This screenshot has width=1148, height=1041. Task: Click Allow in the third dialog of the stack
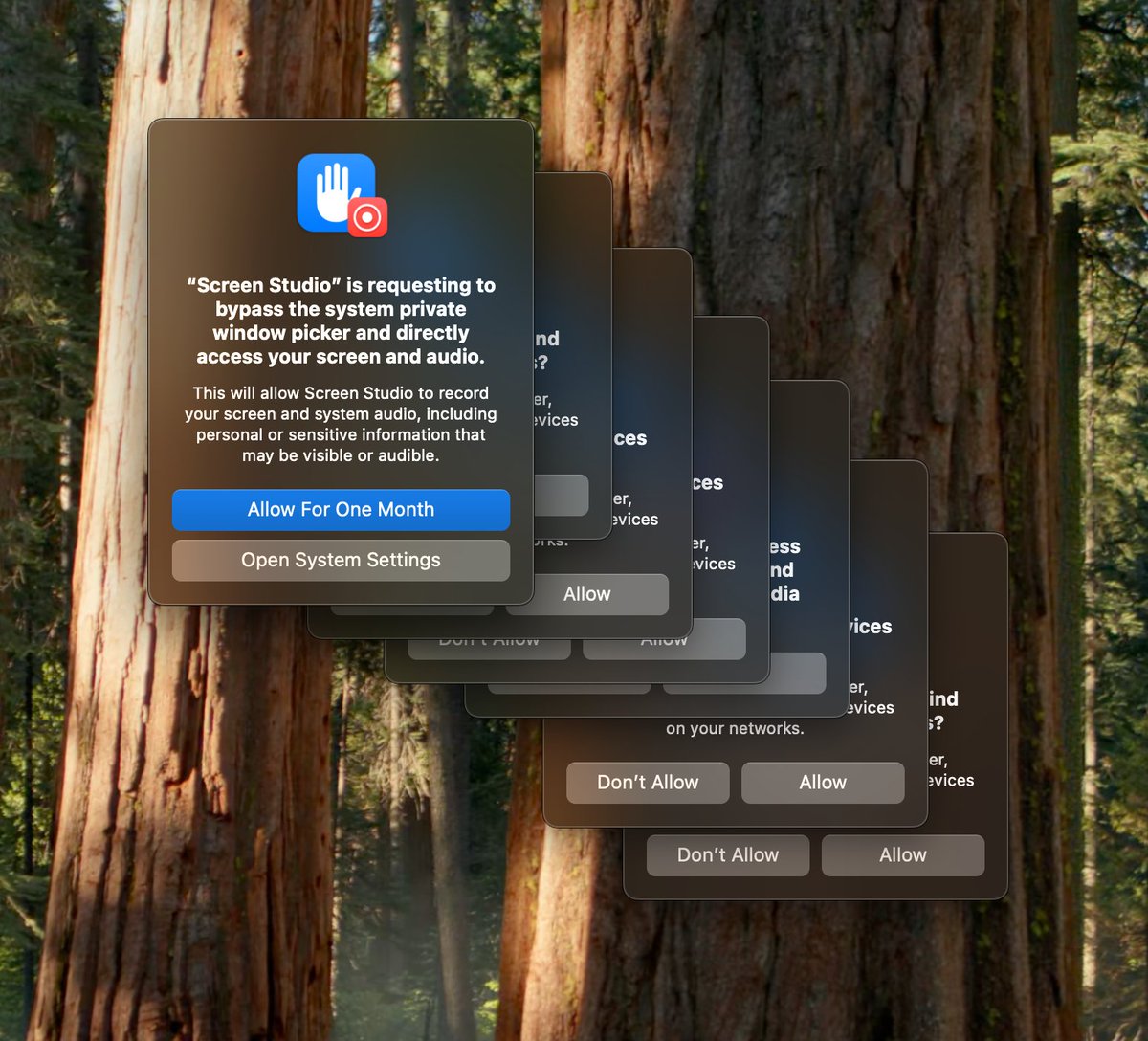(587, 594)
